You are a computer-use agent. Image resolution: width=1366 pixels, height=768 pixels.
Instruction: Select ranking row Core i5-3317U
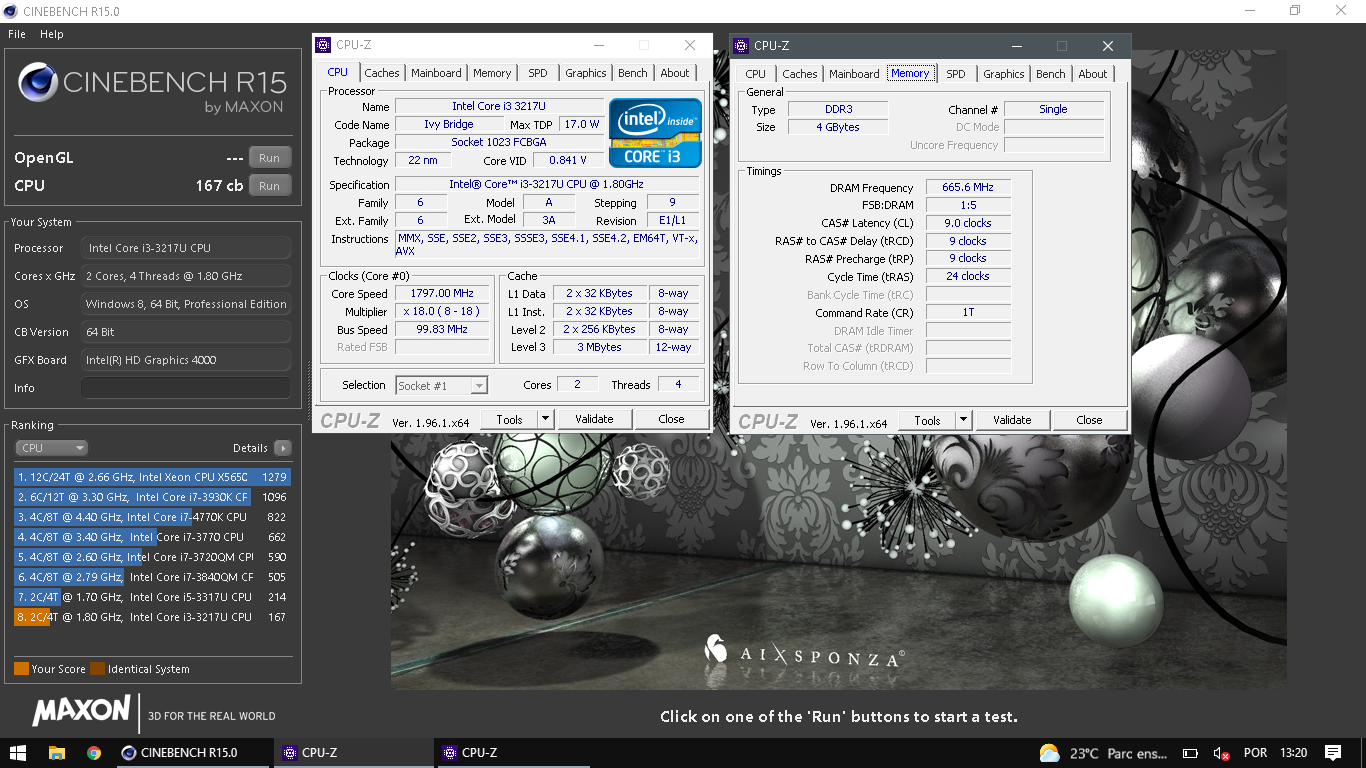[152, 597]
